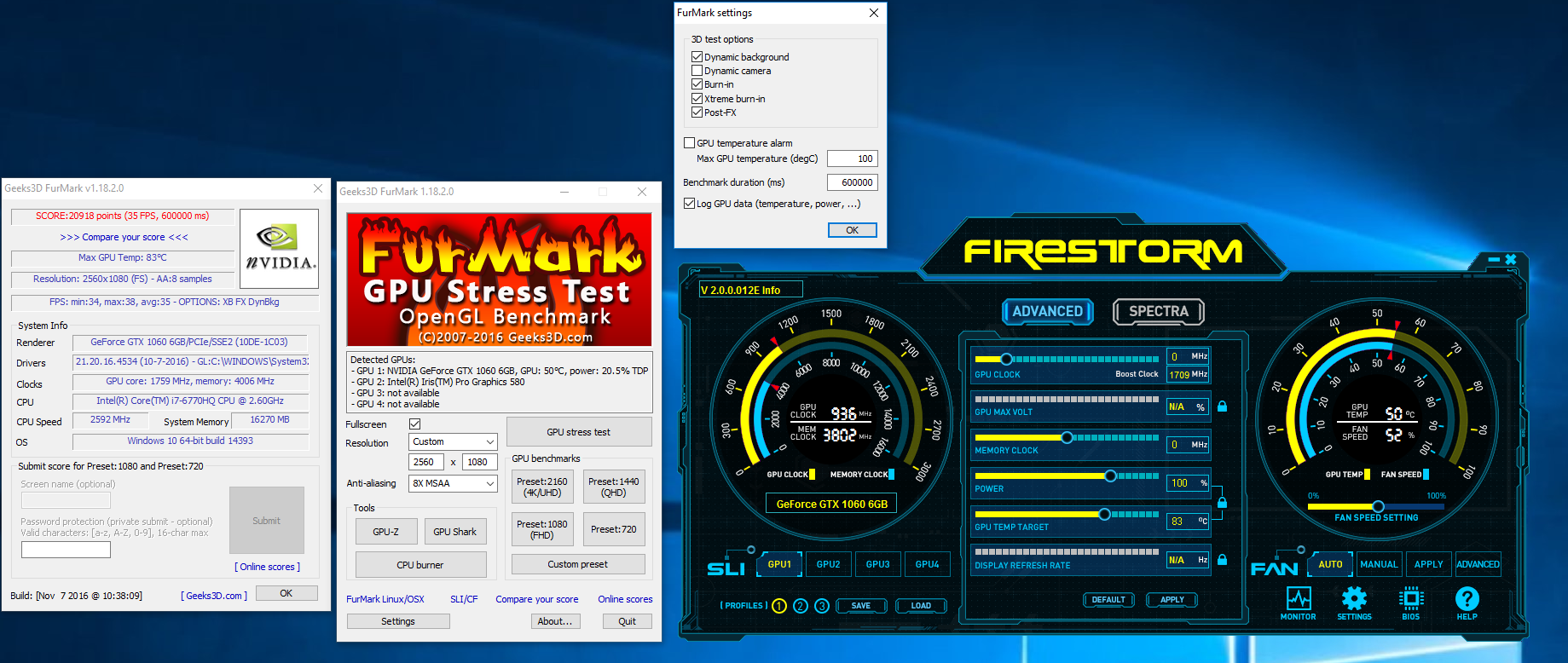Screen dimensions: 1568x663
Task: Click the BIOS chip icon
Action: (1411, 598)
